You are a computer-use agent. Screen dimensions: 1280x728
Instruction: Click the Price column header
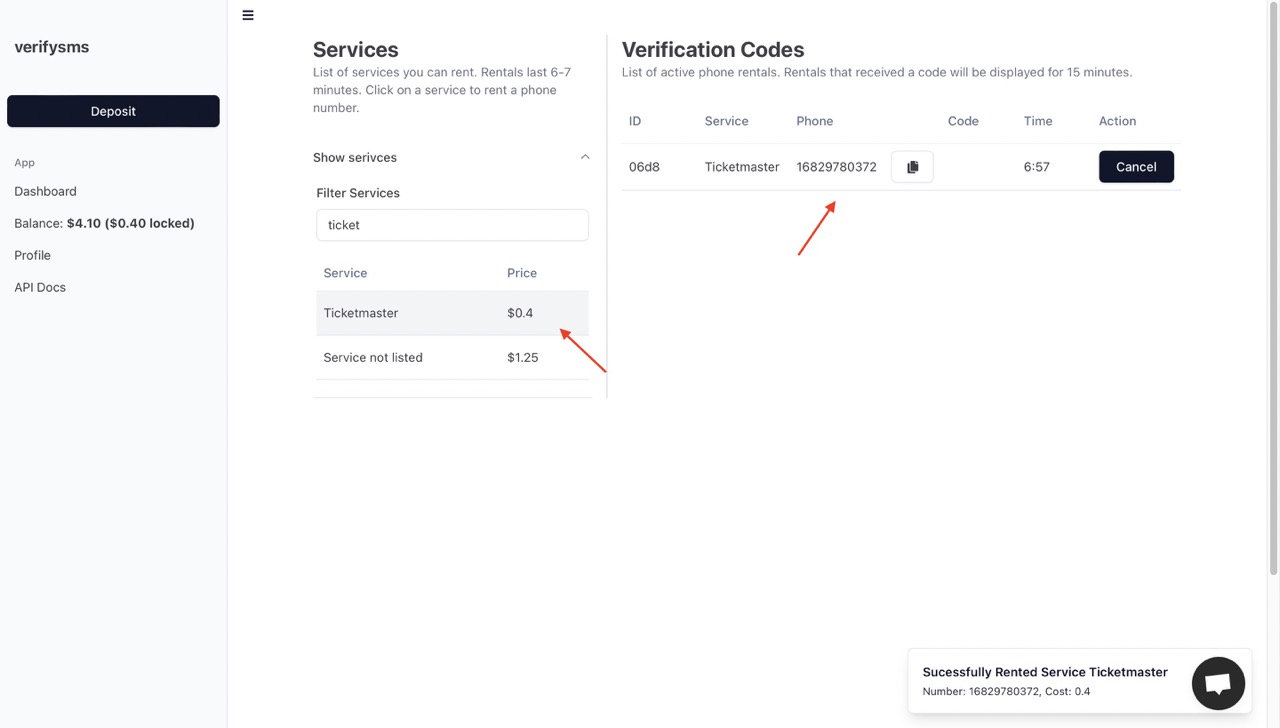click(x=522, y=273)
